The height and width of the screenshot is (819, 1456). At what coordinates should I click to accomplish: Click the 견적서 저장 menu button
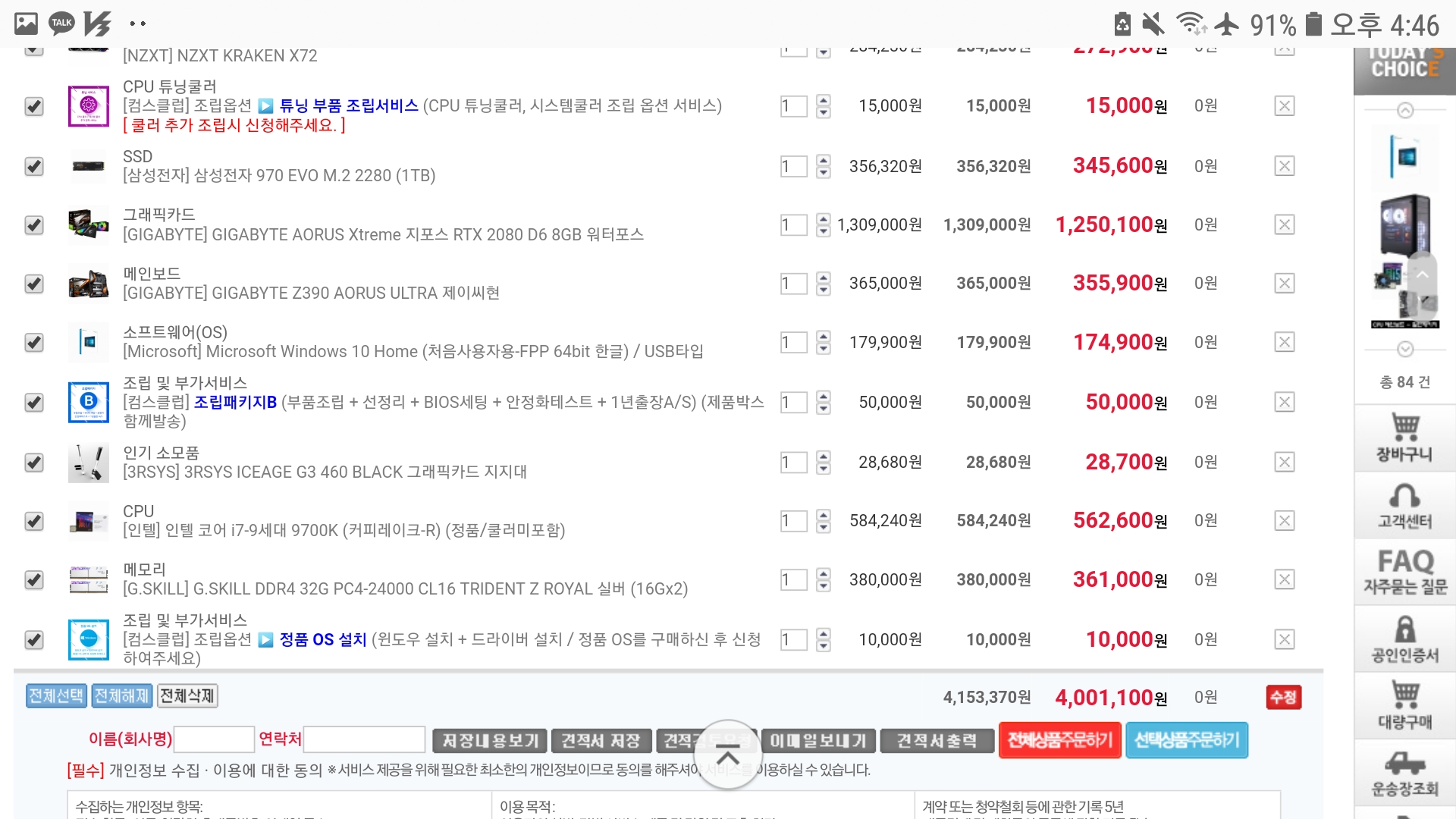601,740
